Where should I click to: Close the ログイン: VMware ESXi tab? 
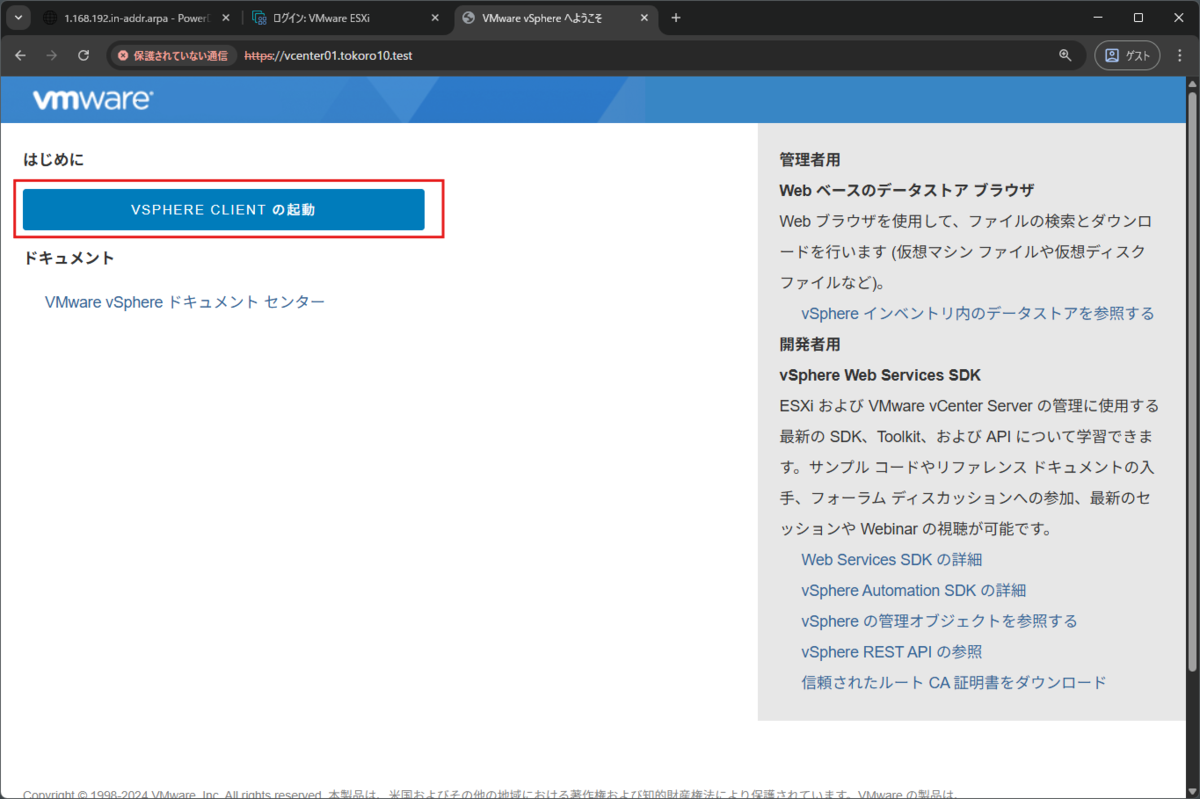(x=435, y=18)
